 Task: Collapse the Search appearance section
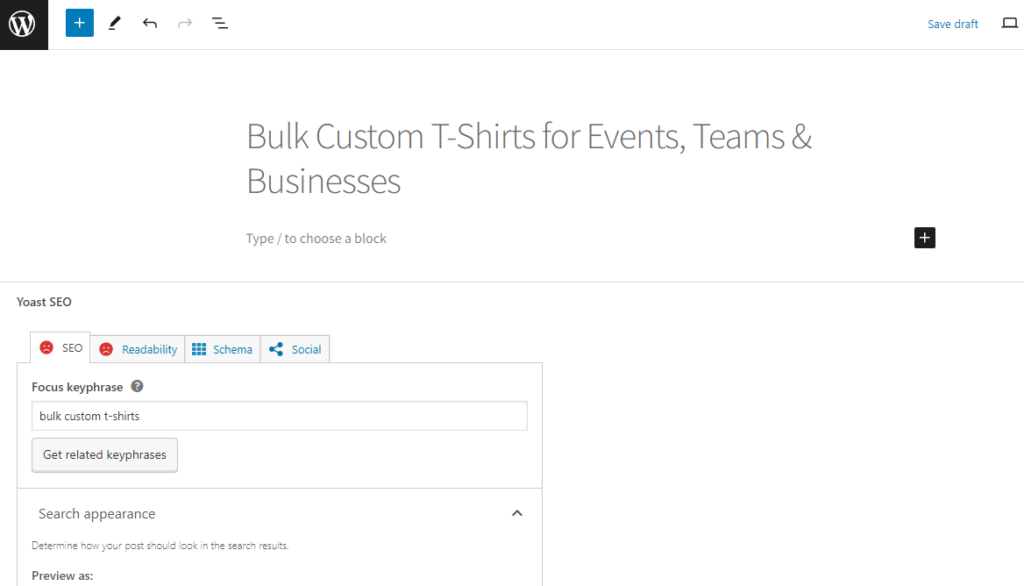click(517, 512)
